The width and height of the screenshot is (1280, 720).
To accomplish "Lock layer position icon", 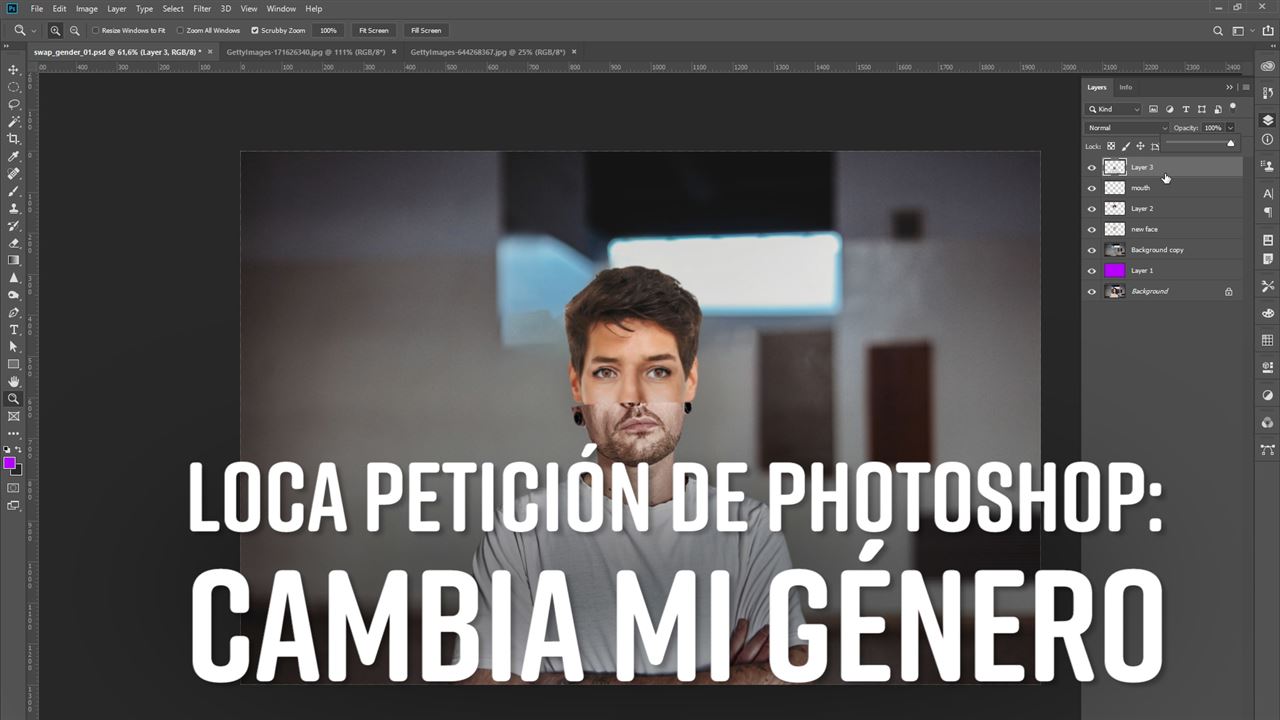I will [1140, 146].
